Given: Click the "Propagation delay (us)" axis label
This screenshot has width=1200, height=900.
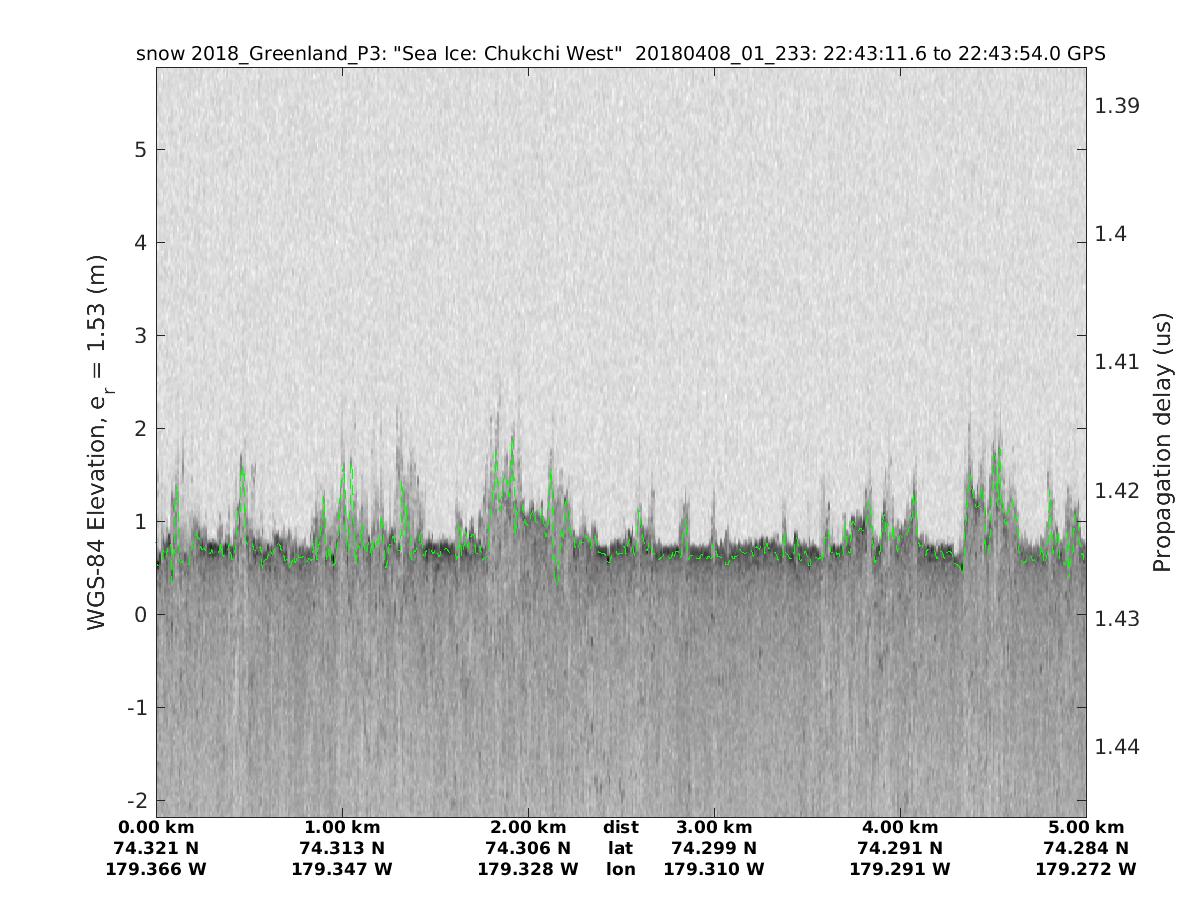Looking at the screenshot, I should (x=1161, y=441).
